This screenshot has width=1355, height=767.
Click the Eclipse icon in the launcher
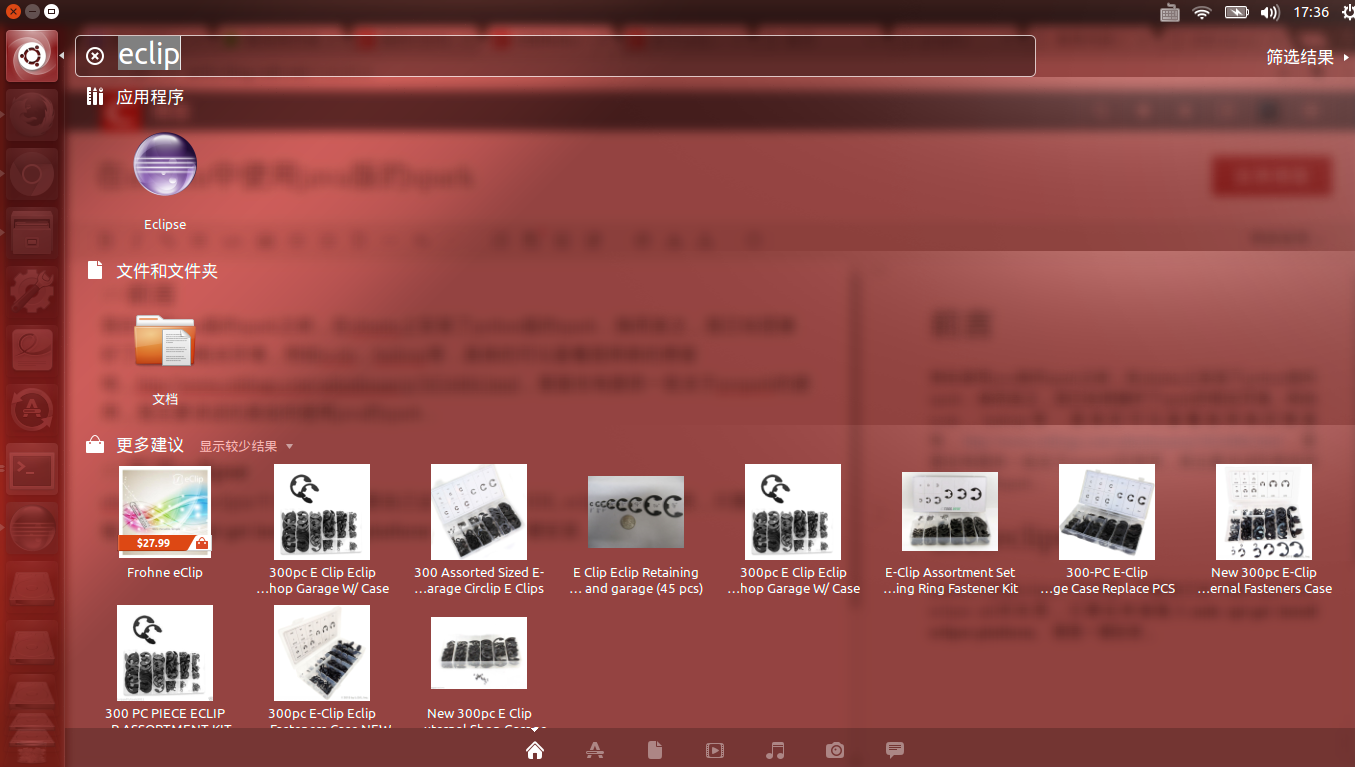tap(31, 526)
